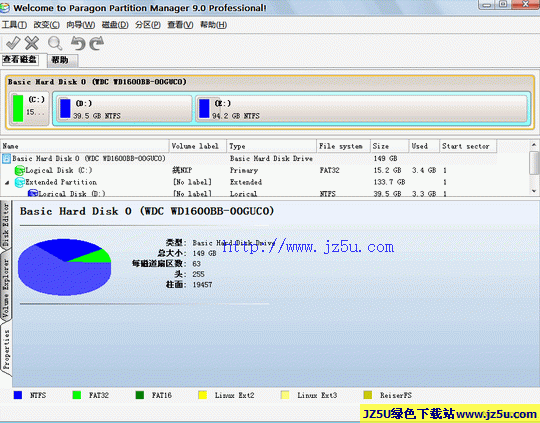Viewport: 540px width, 423px height.
Task: Click the list scrollbar up arrow
Action: click(534, 145)
